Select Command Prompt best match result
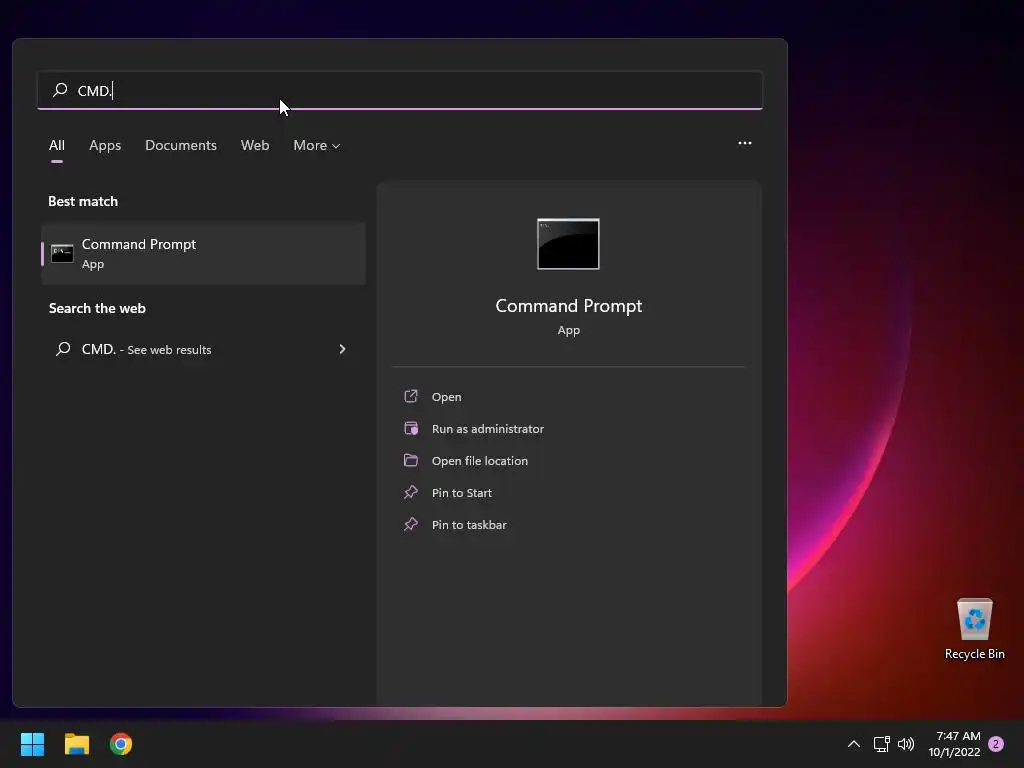 point(203,253)
